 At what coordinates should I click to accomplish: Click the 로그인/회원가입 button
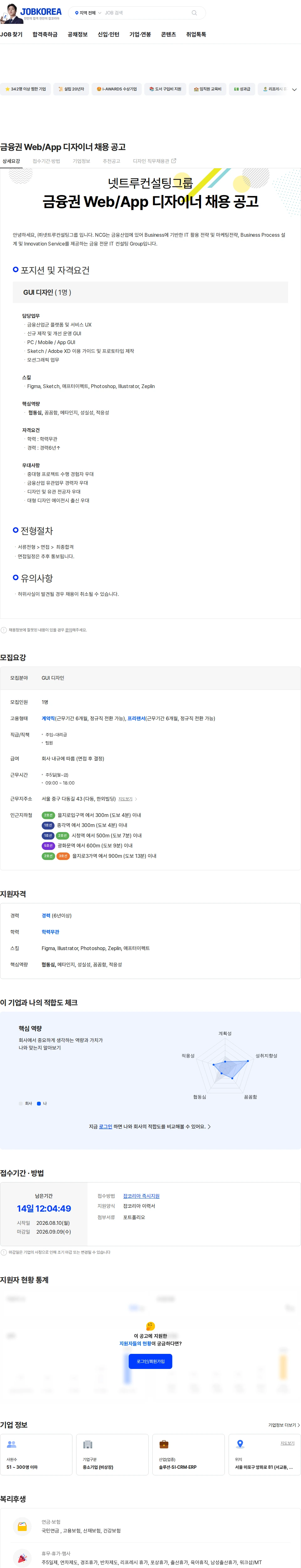pyautogui.click(x=150, y=1361)
